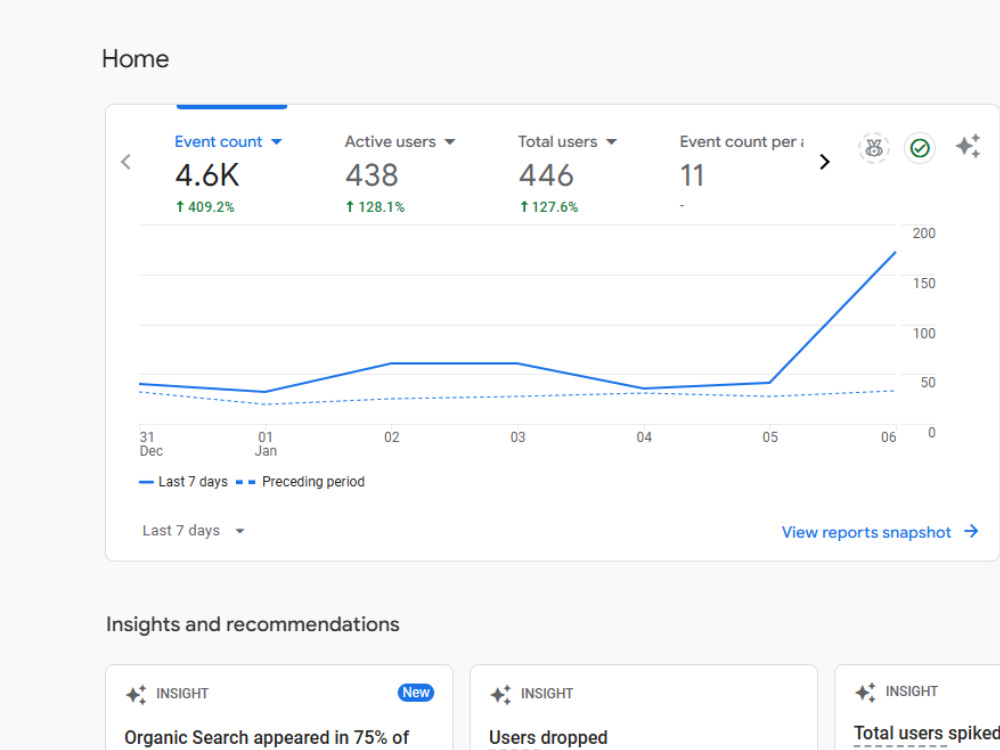Click the 06 data point on chart line
This screenshot has width=1000, height=750.
coord(895,253)
